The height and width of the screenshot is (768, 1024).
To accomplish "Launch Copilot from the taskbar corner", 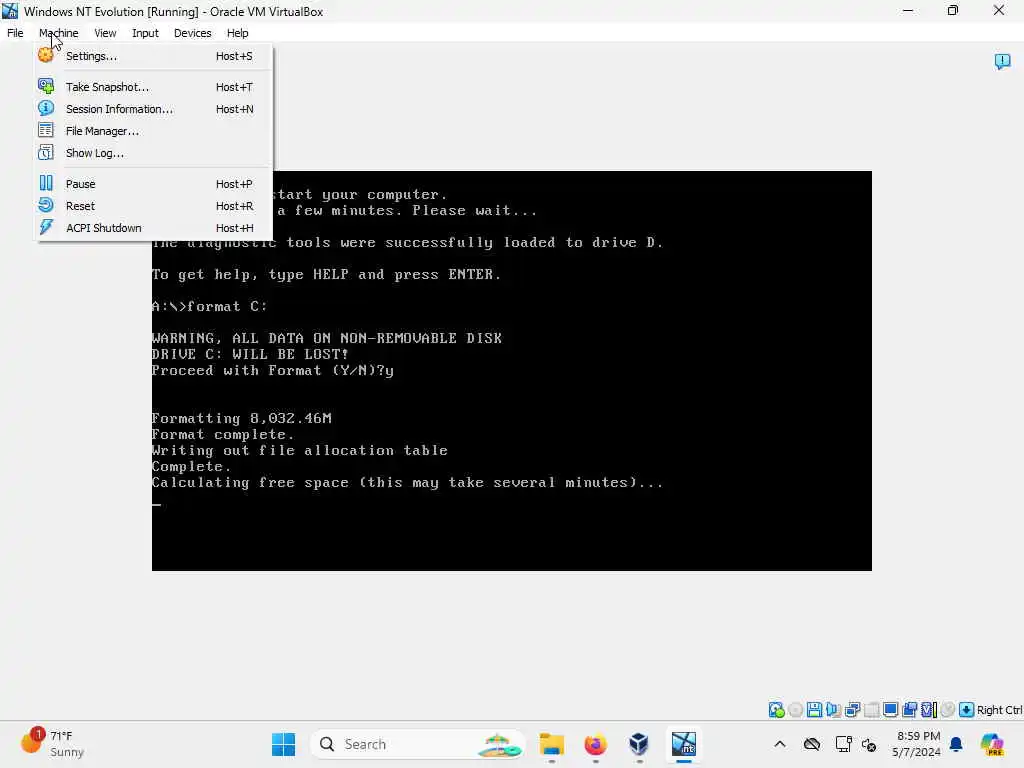I will coord(991,744).
